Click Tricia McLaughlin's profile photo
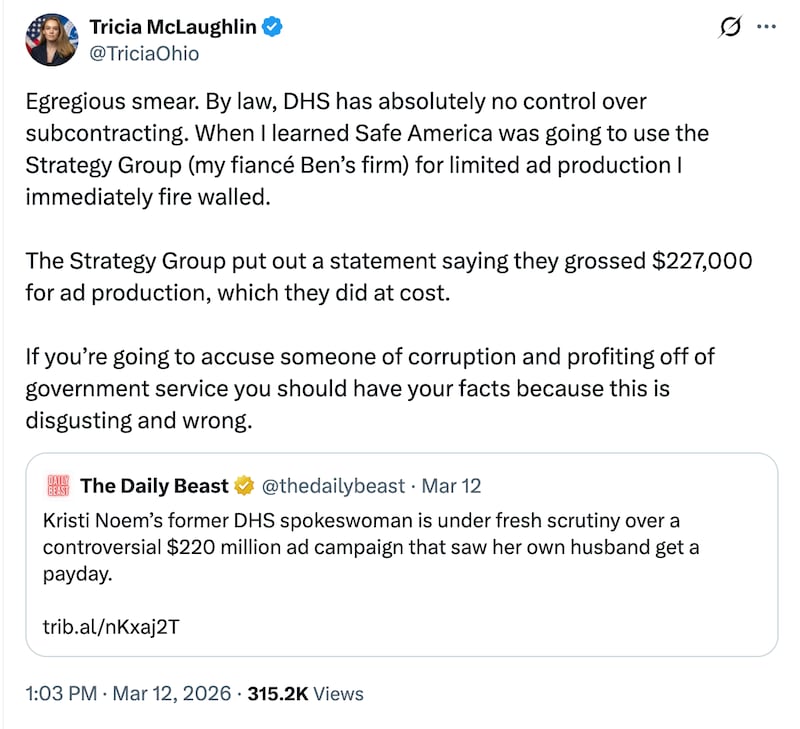Viewport: 800px width, 729px height. click(52, 40)
